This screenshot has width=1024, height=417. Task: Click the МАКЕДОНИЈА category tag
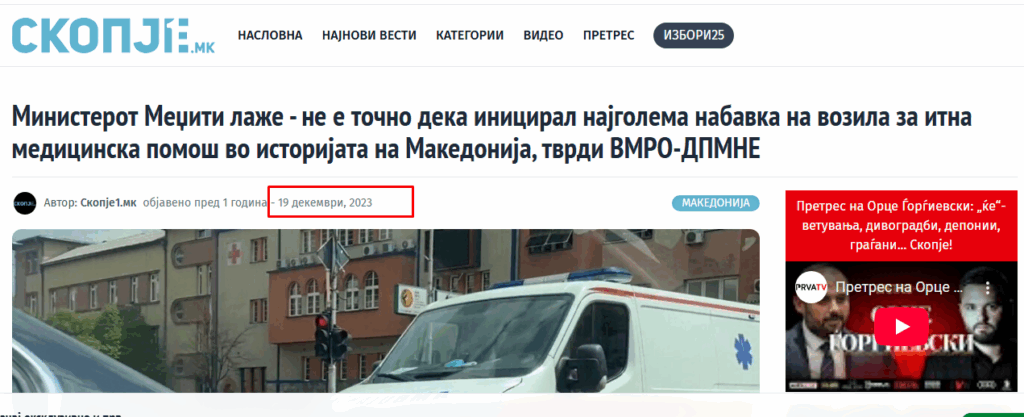[x=716, y=202]
